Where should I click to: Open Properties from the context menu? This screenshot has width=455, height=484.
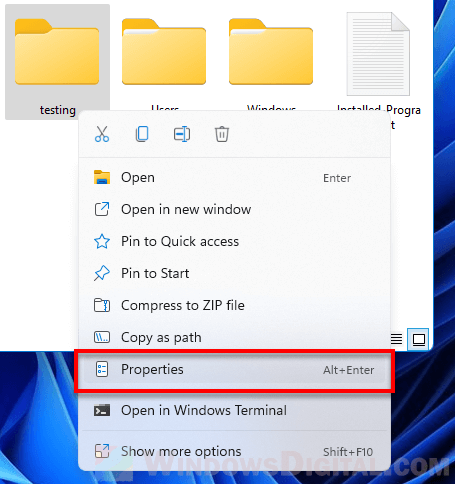tap(234, 369)
